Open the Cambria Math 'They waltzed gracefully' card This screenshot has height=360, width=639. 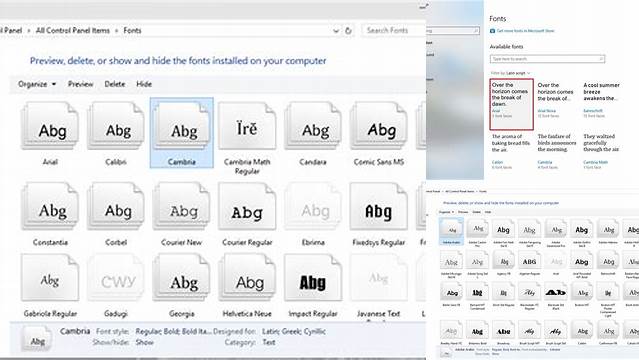(x=602, y=152)
